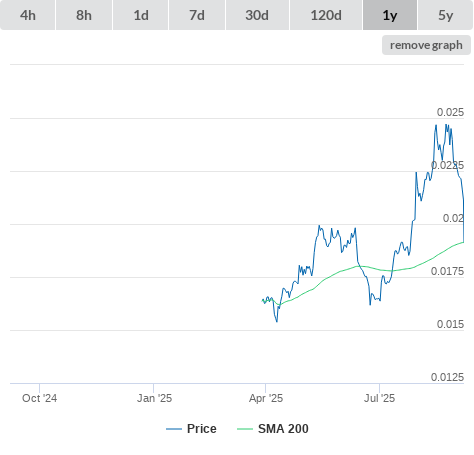This screenshot has width=474, height=455.
Task: Click the Oct '24 axis label
Action: 39,398
